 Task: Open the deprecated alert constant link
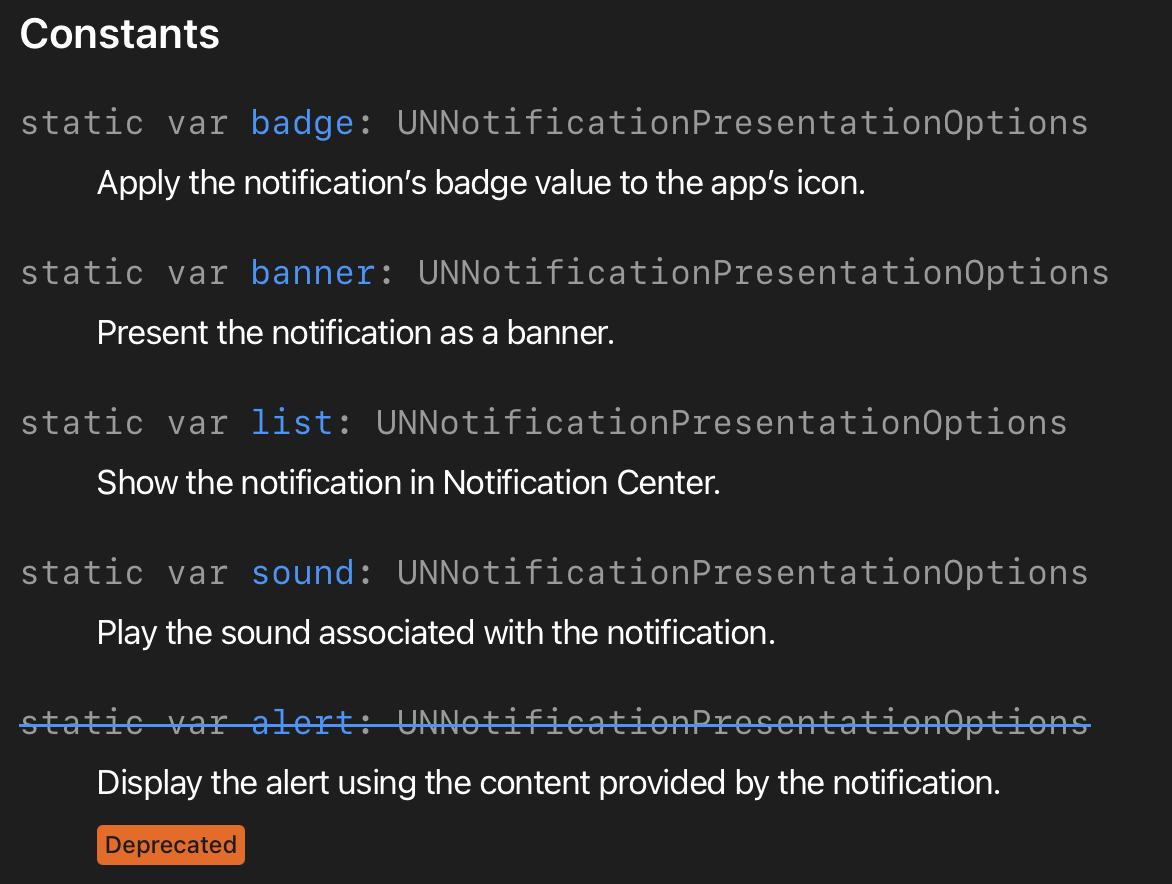coord(302,723)
